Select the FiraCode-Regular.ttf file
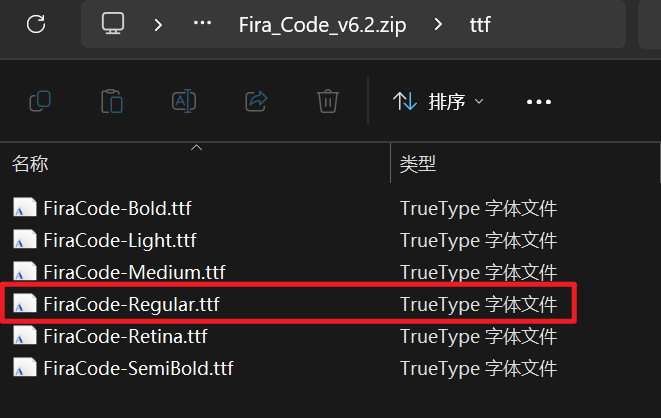Image resolution: width=661 pixels, height=418 pixels. 289,304
